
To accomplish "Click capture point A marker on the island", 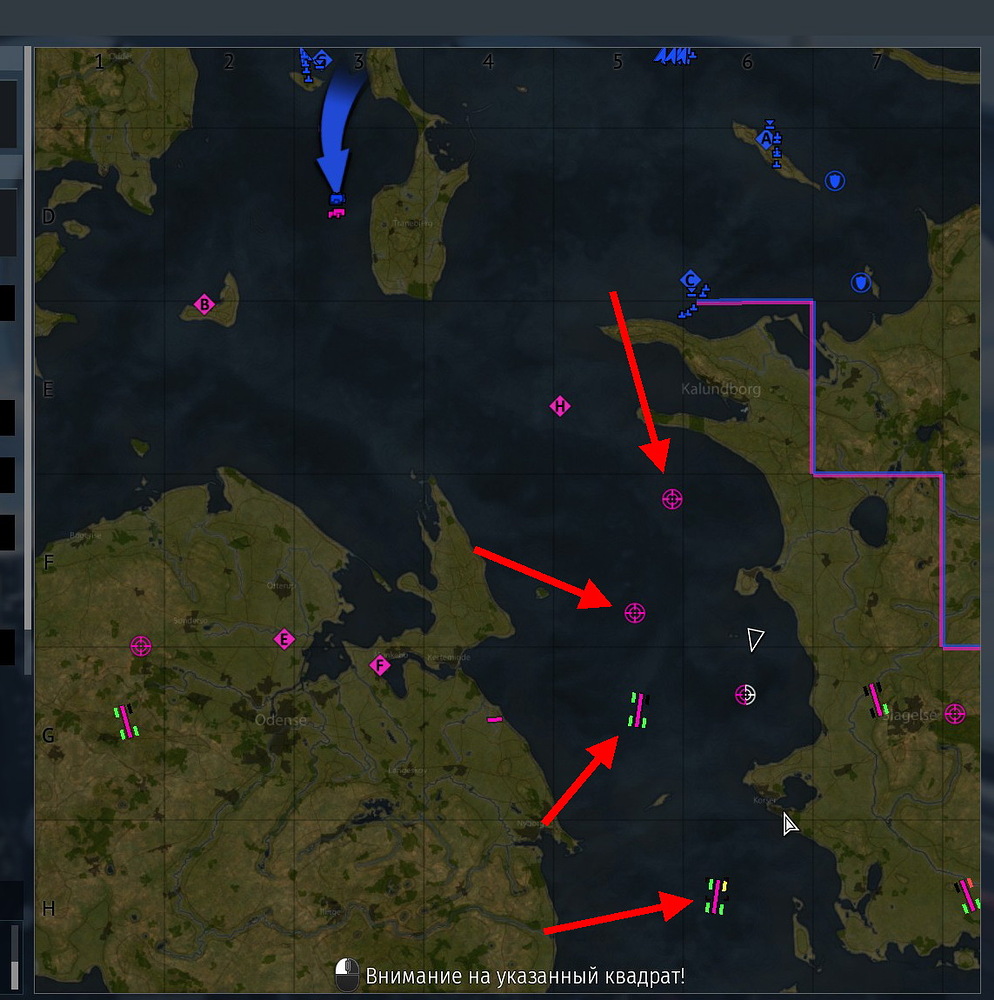I will (766, 138).
